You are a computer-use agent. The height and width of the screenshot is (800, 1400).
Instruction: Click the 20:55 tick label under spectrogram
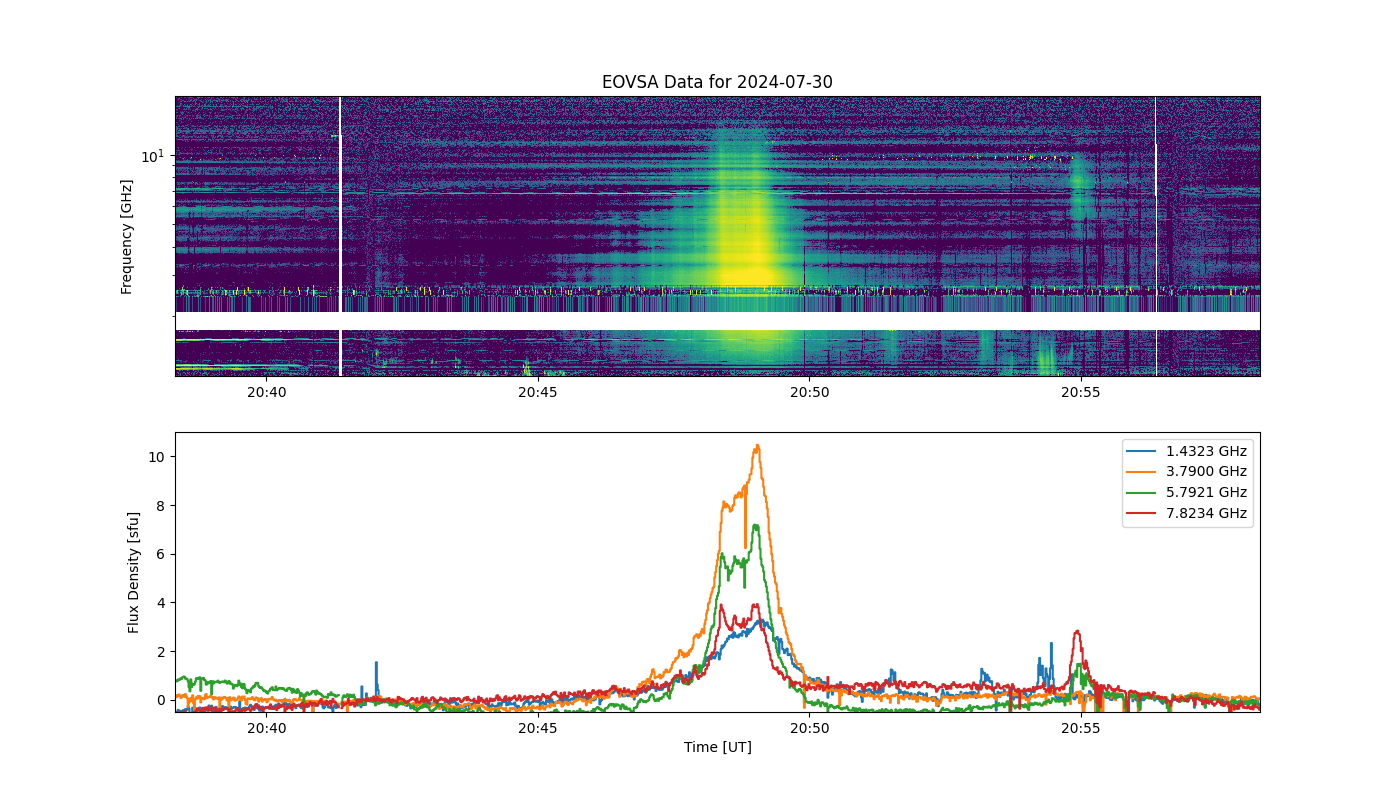click(1080, 392)
